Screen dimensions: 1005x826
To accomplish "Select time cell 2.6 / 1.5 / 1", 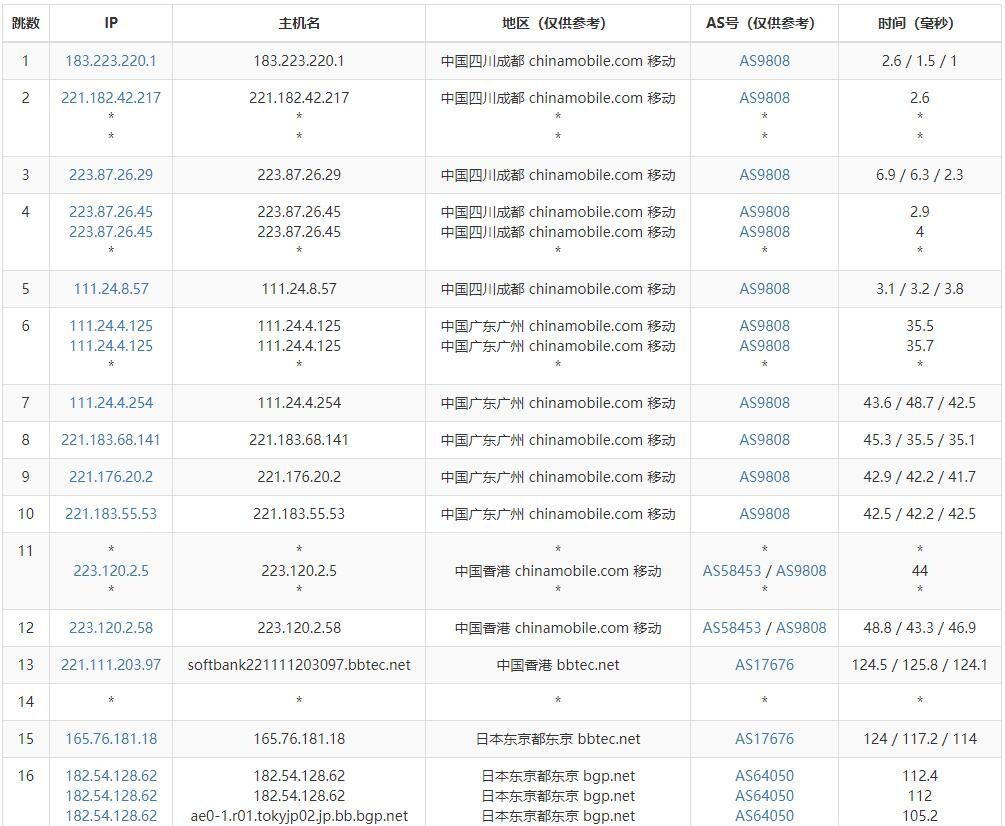I will click(920, 61).
